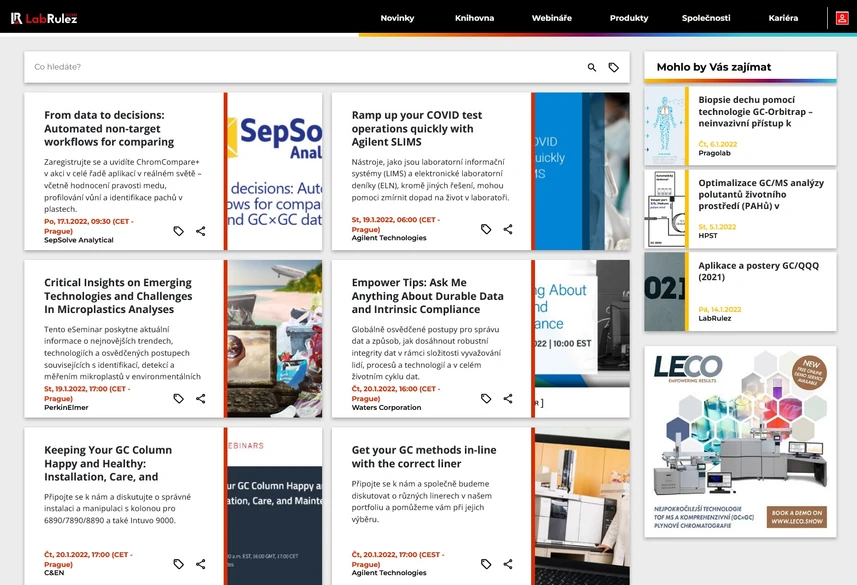
Task: Click tag icon on Agilent SLIMS card
Action: point(486,229)
